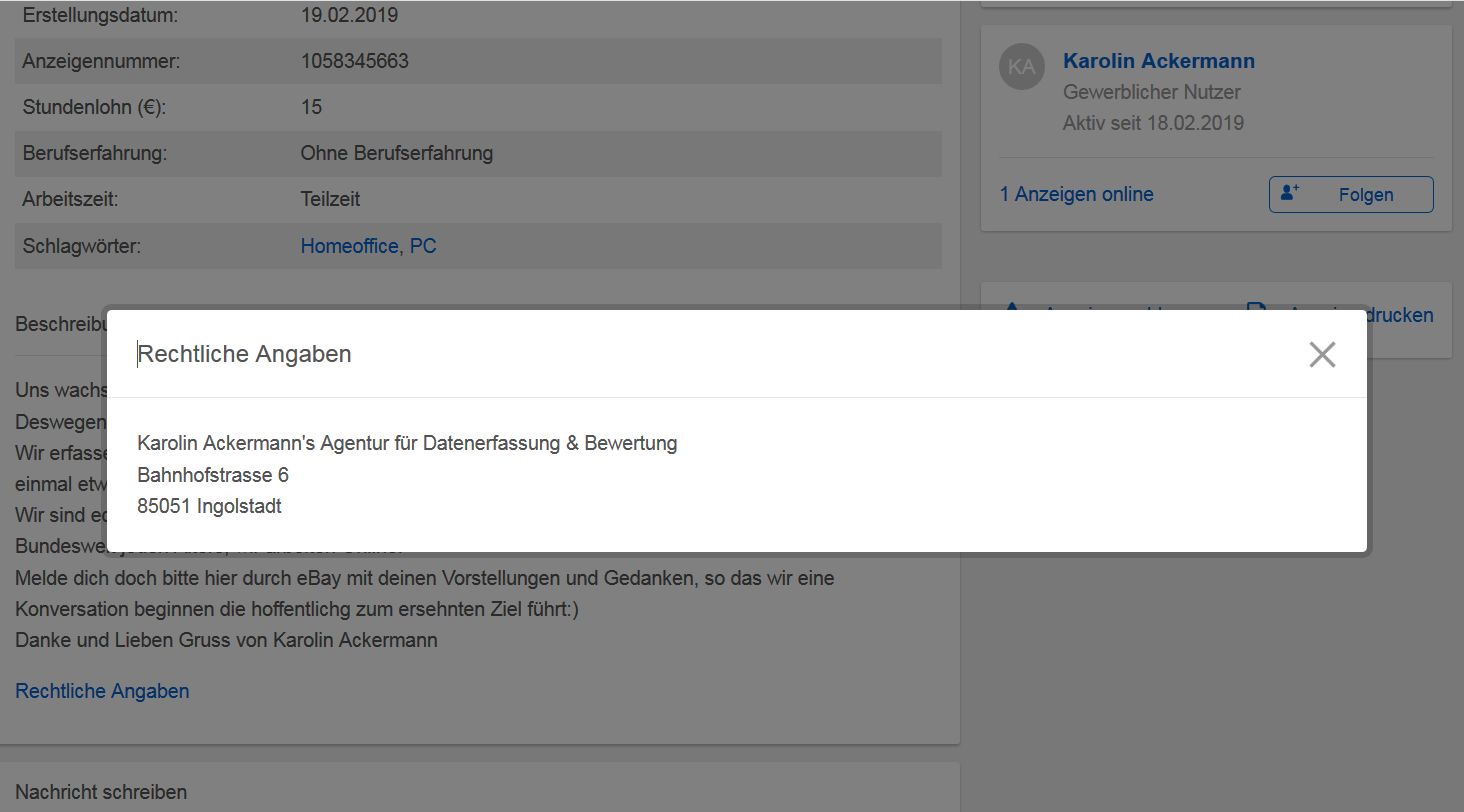Click the dialog title Rechtliche Angaben
Image resolution: width=1464 pixels, height=812 pixels.
[244, 354]
